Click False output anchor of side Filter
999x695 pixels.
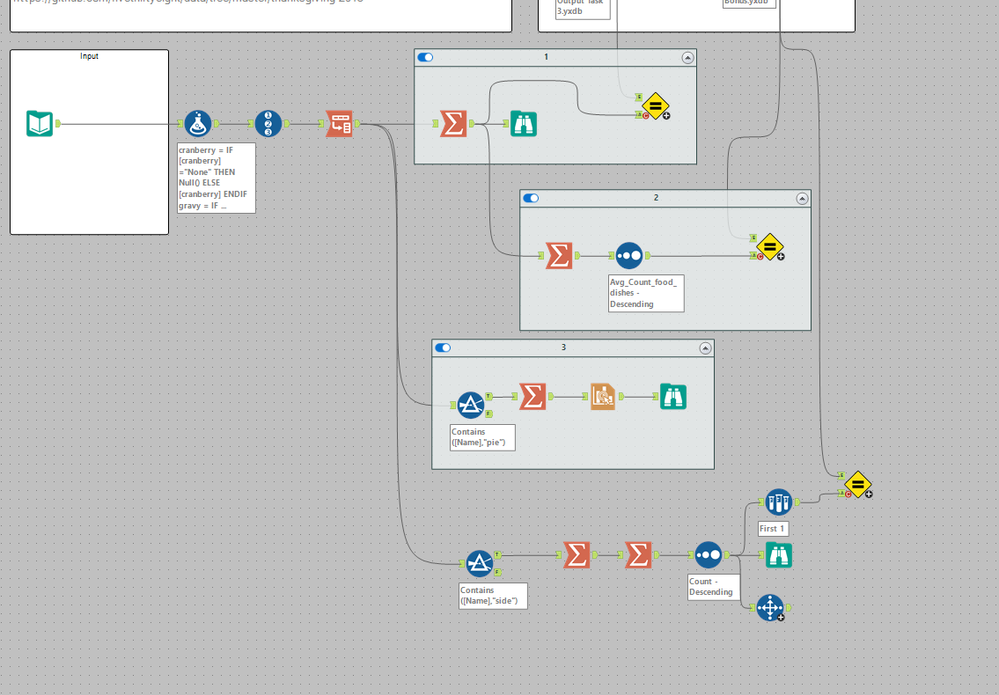[498, 573]
